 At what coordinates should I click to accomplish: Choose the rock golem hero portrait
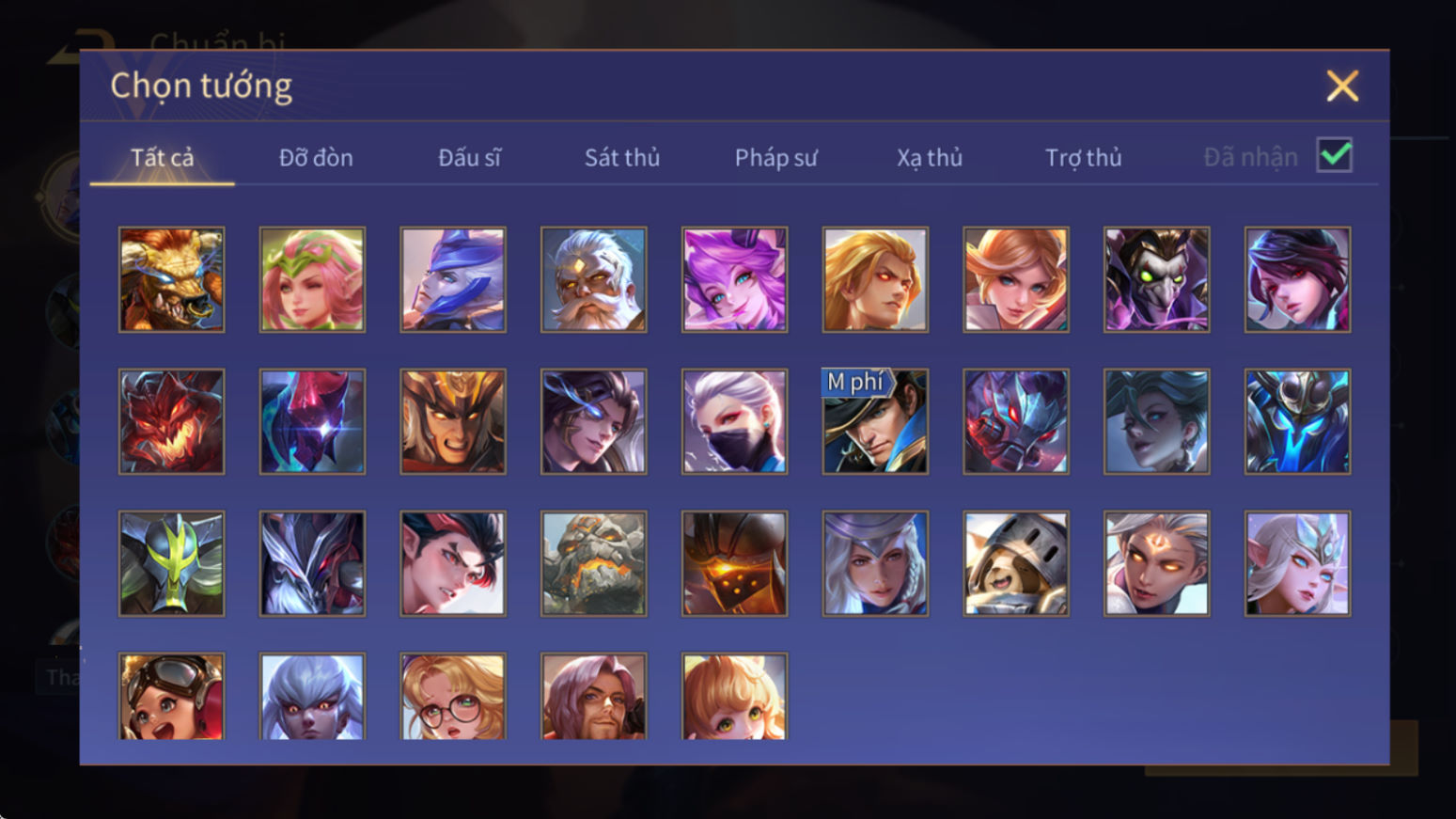pyautogui.click(x=593, y=563)
